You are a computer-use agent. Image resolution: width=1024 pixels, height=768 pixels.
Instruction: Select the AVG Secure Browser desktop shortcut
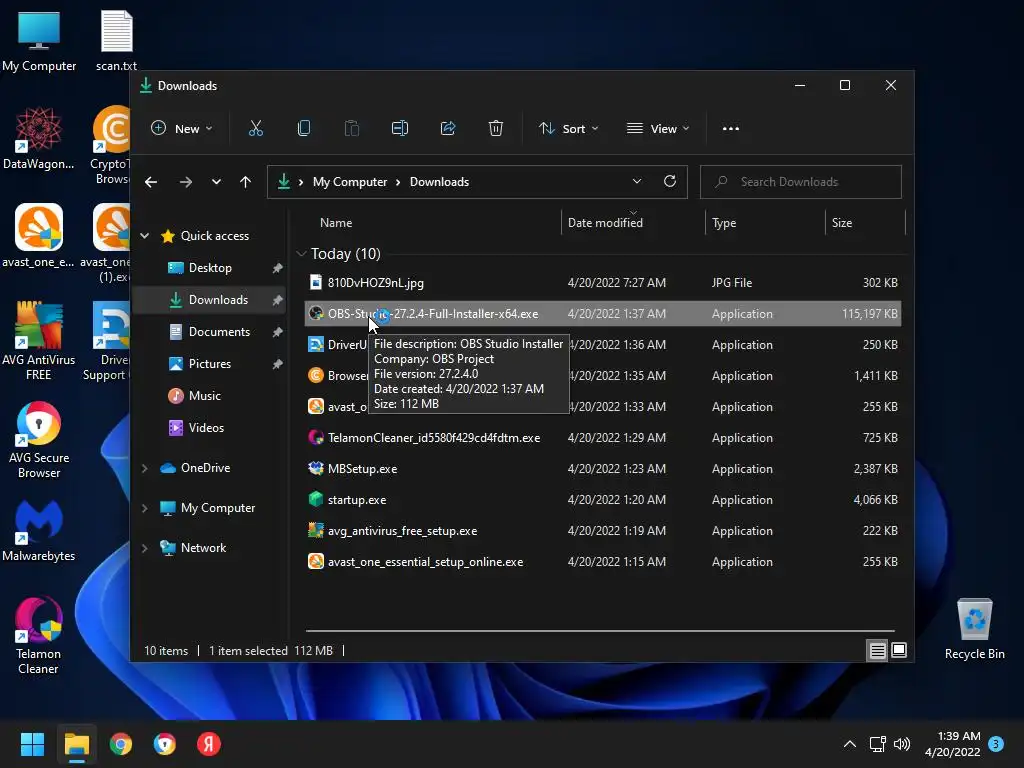(39, 440)
